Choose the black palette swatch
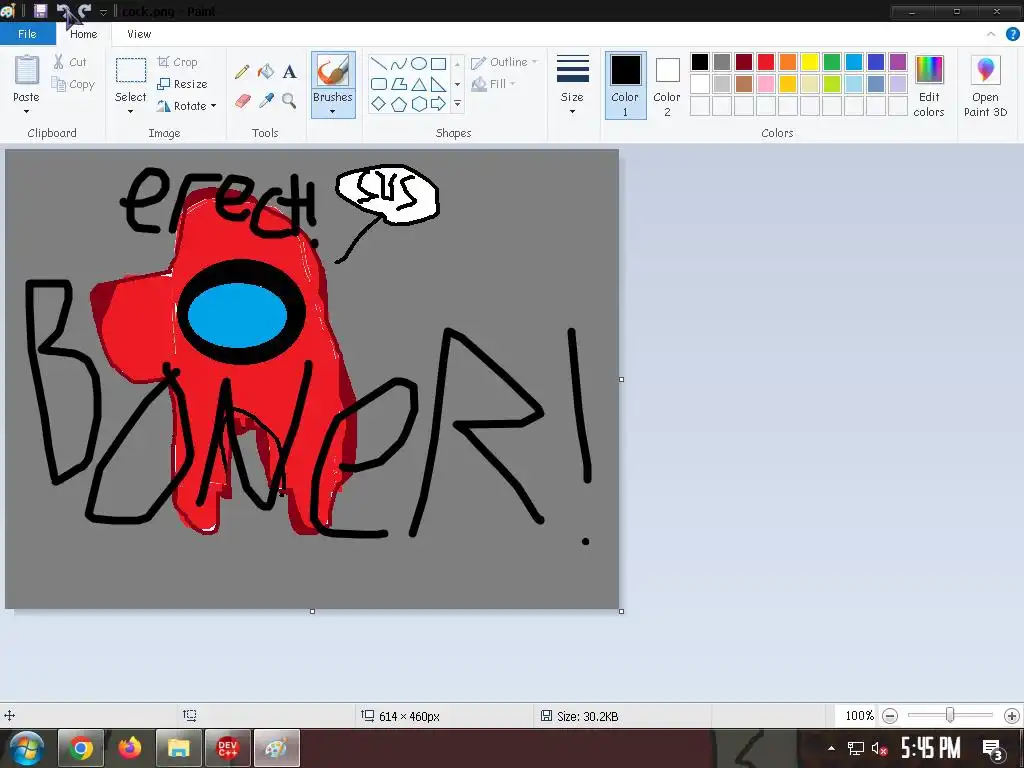 (699, 62)
